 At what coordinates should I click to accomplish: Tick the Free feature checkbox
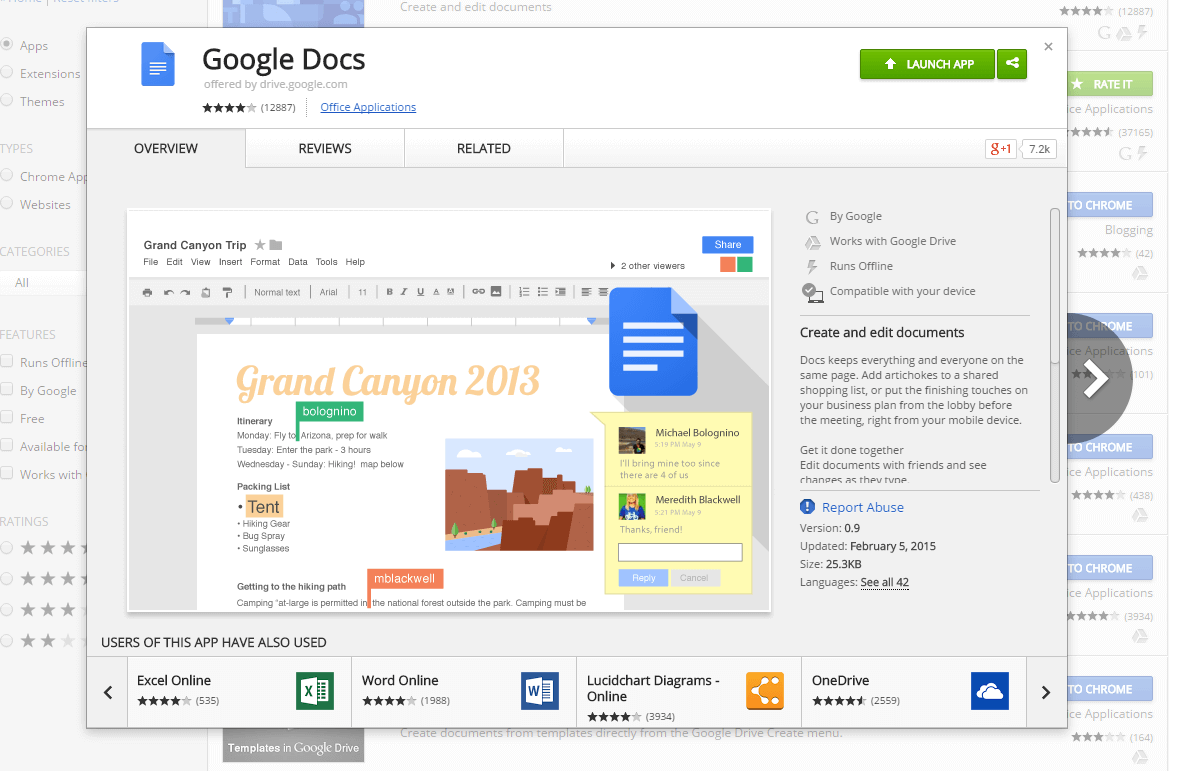(x=7, y=417)
